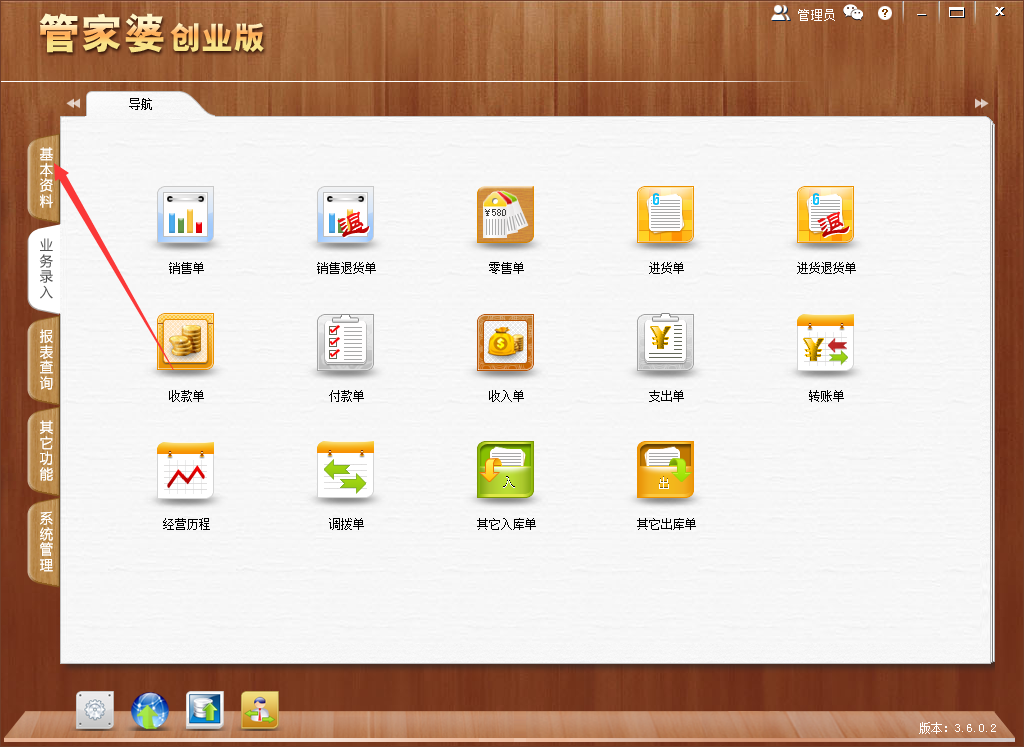This screenshot has width=1024, height=747.
Task: Open the 调拨单 transfer order icon
Action: (x=345, y=470)
